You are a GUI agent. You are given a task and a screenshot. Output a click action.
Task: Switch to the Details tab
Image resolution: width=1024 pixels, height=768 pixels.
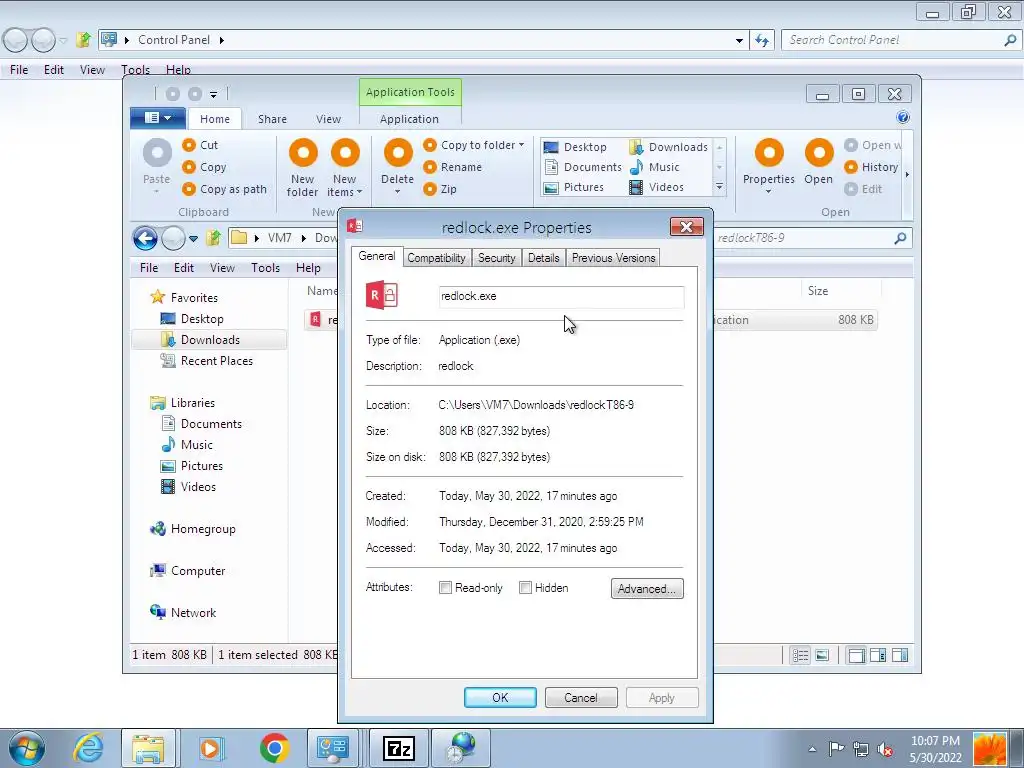[x=543, y=258]
